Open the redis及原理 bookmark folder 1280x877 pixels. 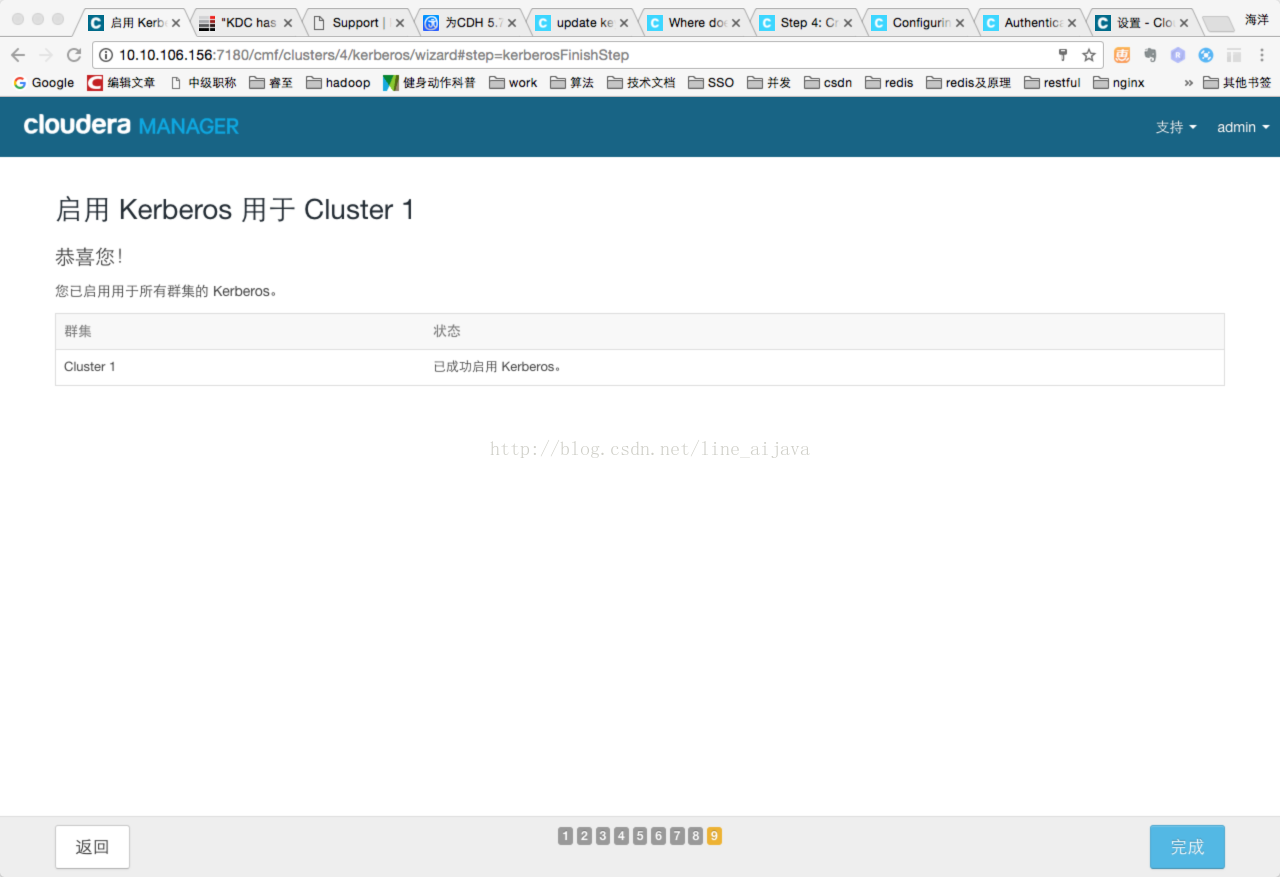point(969,83)
